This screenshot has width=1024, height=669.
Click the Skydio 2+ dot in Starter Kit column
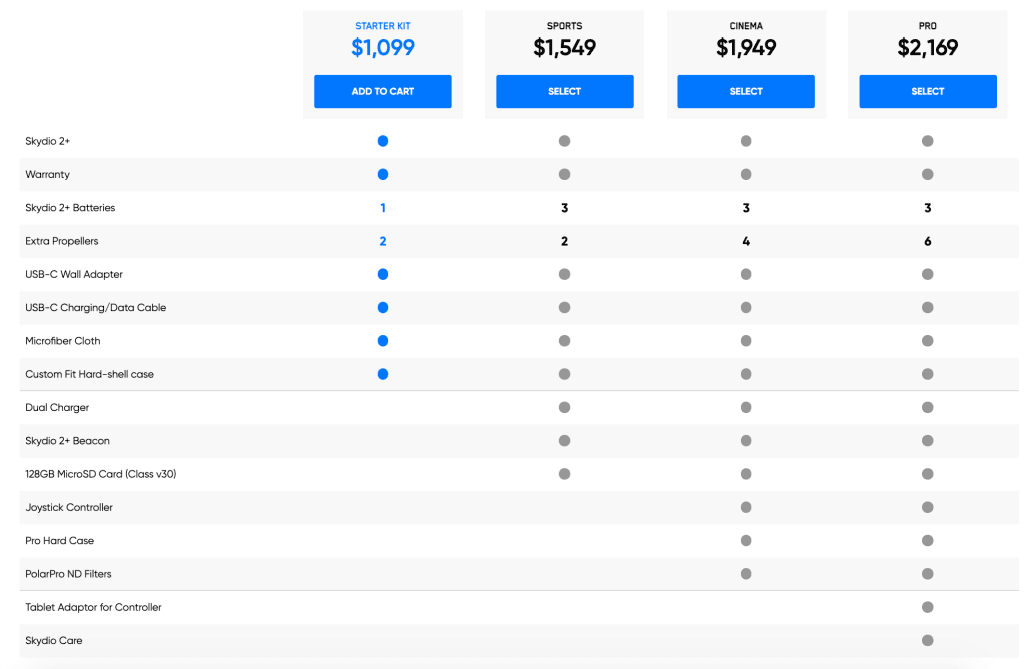(x=383, y=141)
